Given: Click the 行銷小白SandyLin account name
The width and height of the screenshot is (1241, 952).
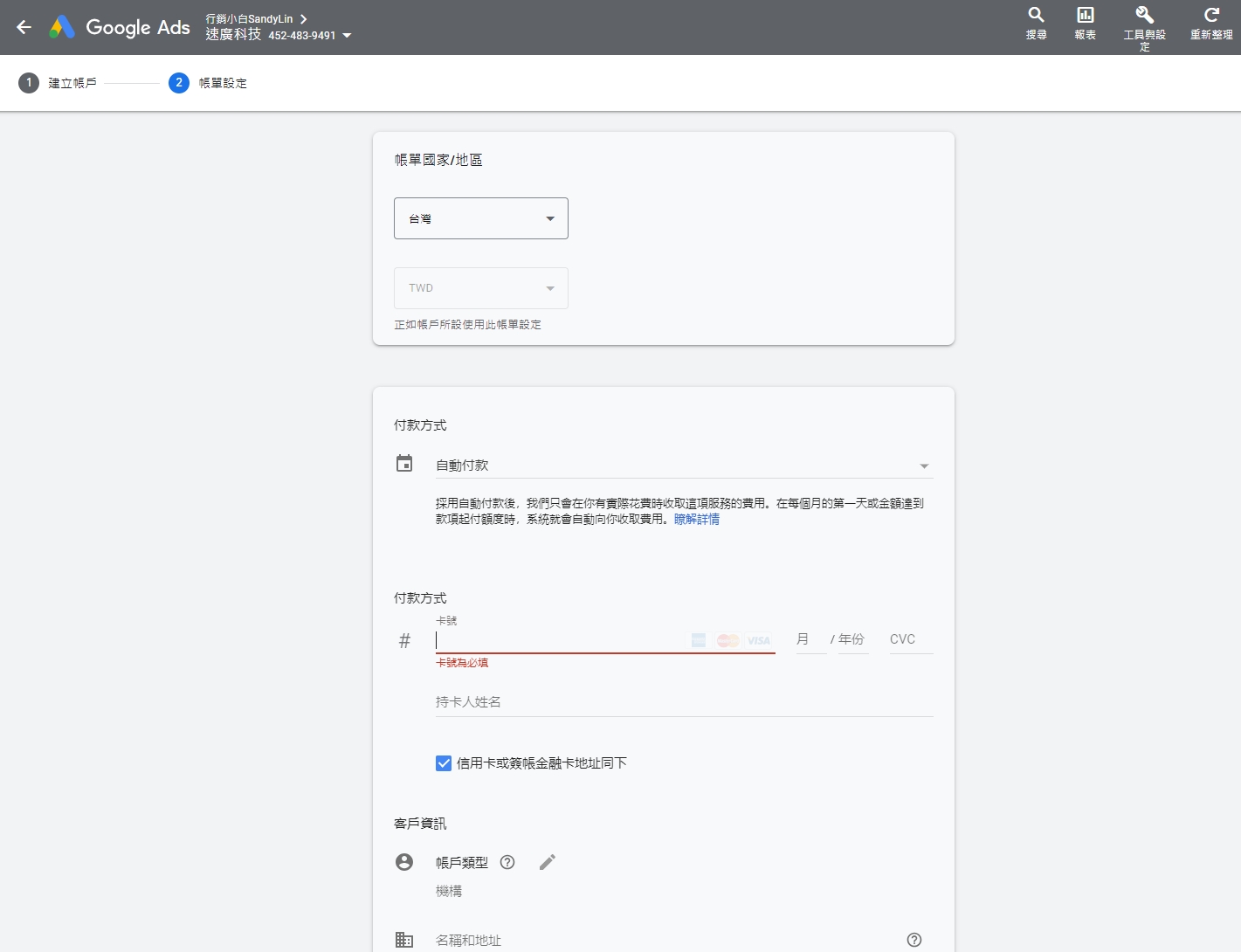Looking at the screenshot, I should click(250, 18).
